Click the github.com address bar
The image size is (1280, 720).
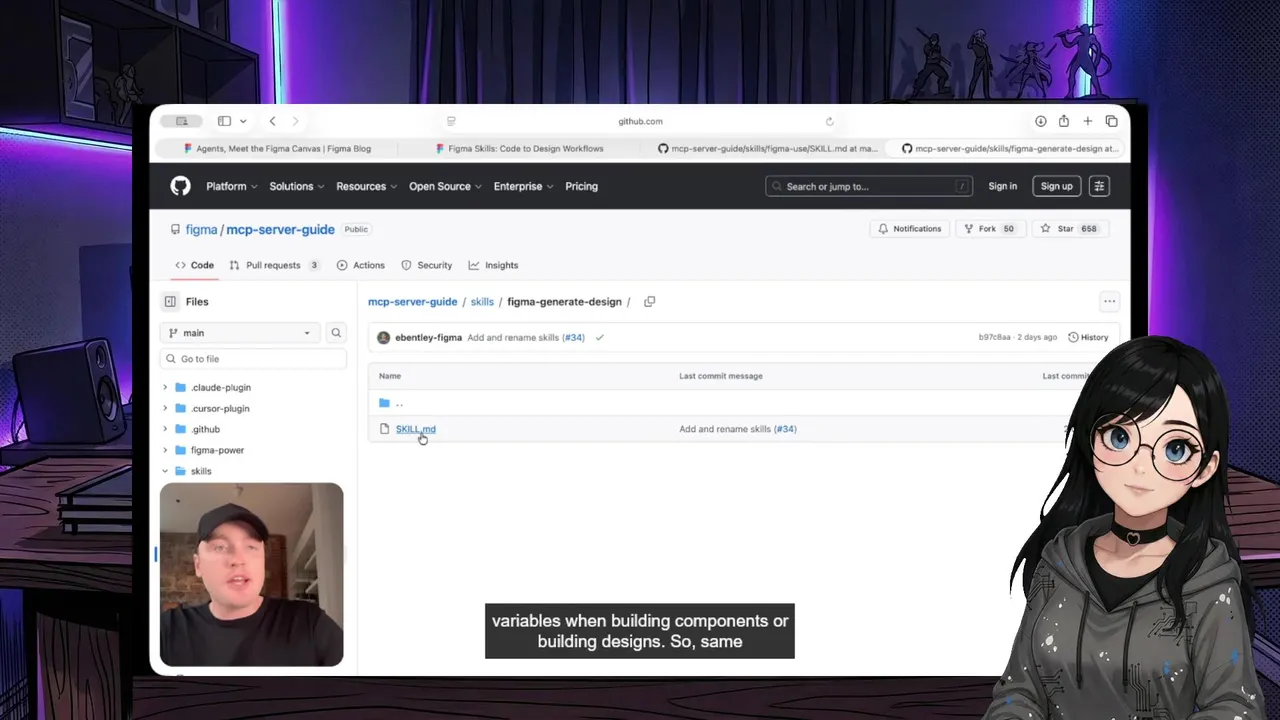640,121
